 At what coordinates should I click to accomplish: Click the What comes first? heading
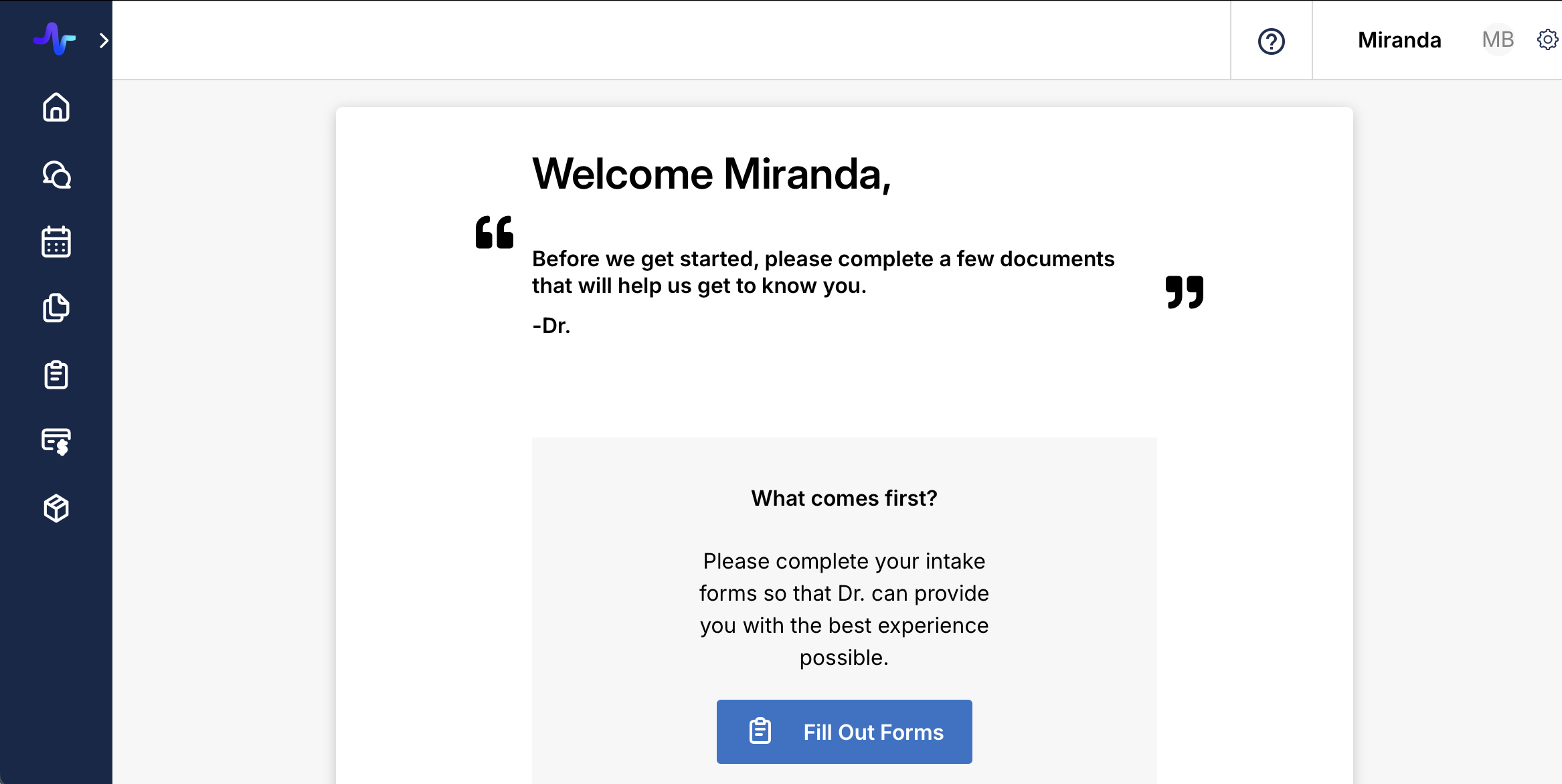844,498
